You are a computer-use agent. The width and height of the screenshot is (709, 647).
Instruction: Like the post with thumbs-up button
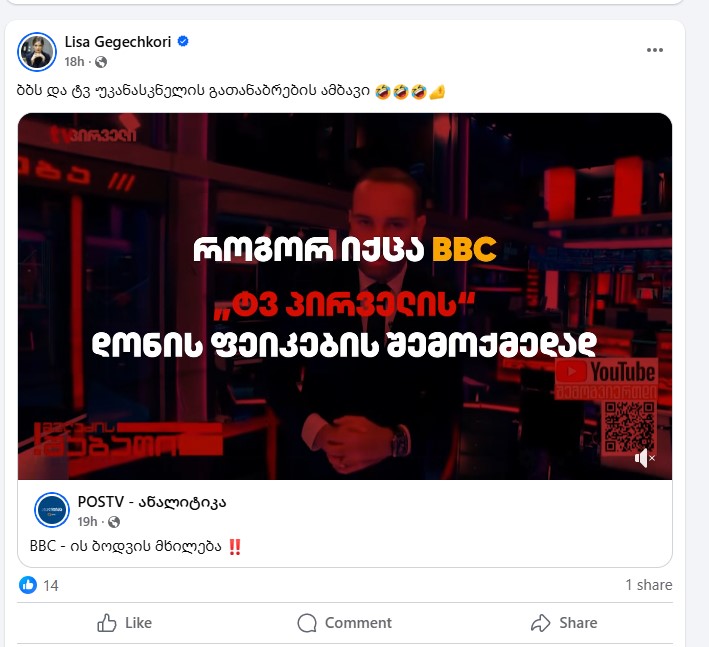coord(124,623)
